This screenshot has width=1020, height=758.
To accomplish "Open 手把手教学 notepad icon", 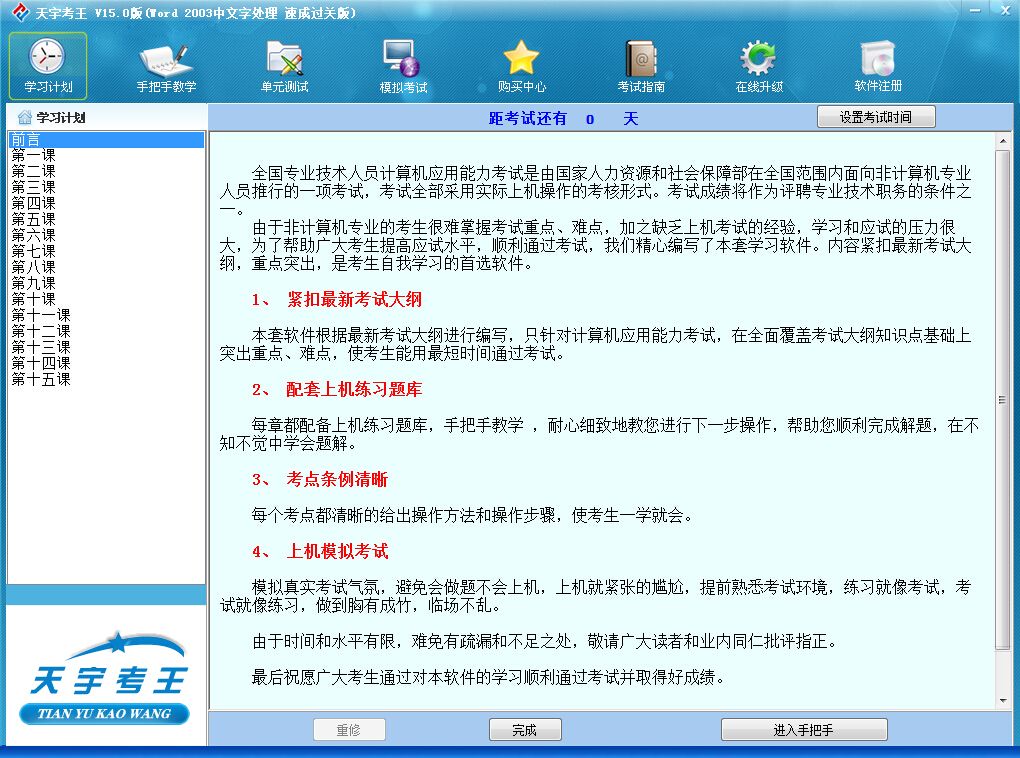I will pos(166,60).
